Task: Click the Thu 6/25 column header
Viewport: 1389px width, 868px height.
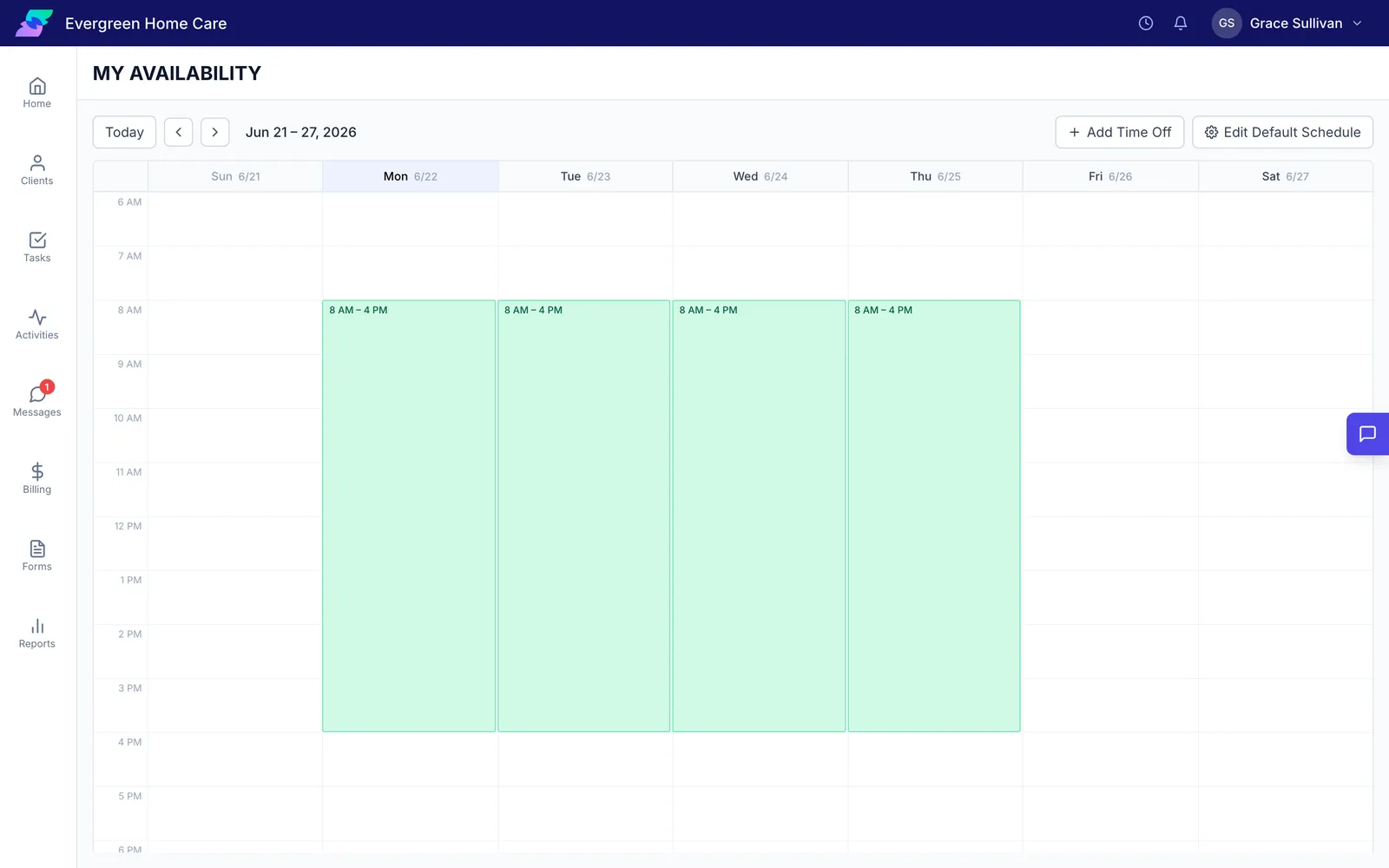Action: (935, 176)
